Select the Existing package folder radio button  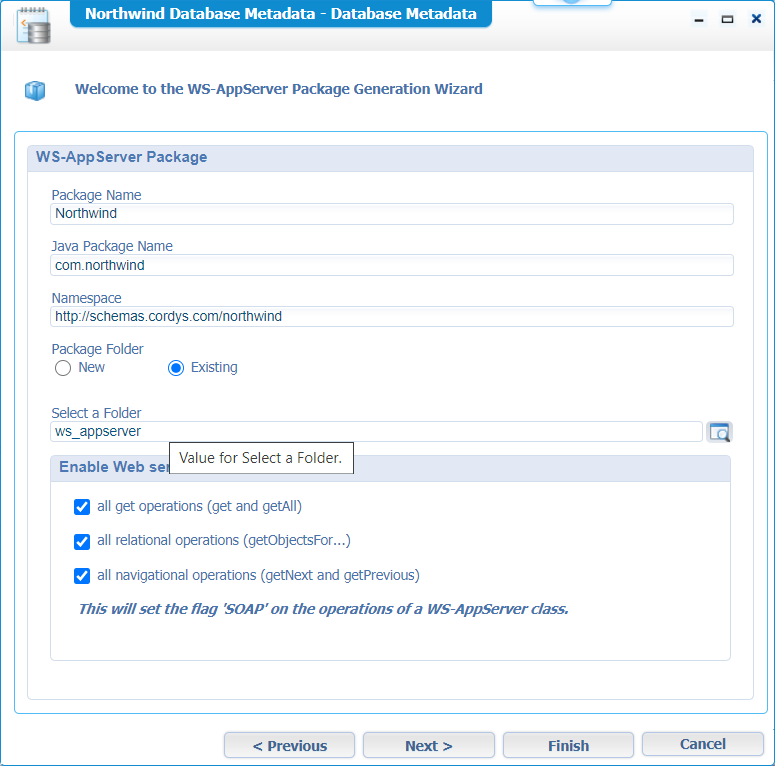(x=176, y=368)
